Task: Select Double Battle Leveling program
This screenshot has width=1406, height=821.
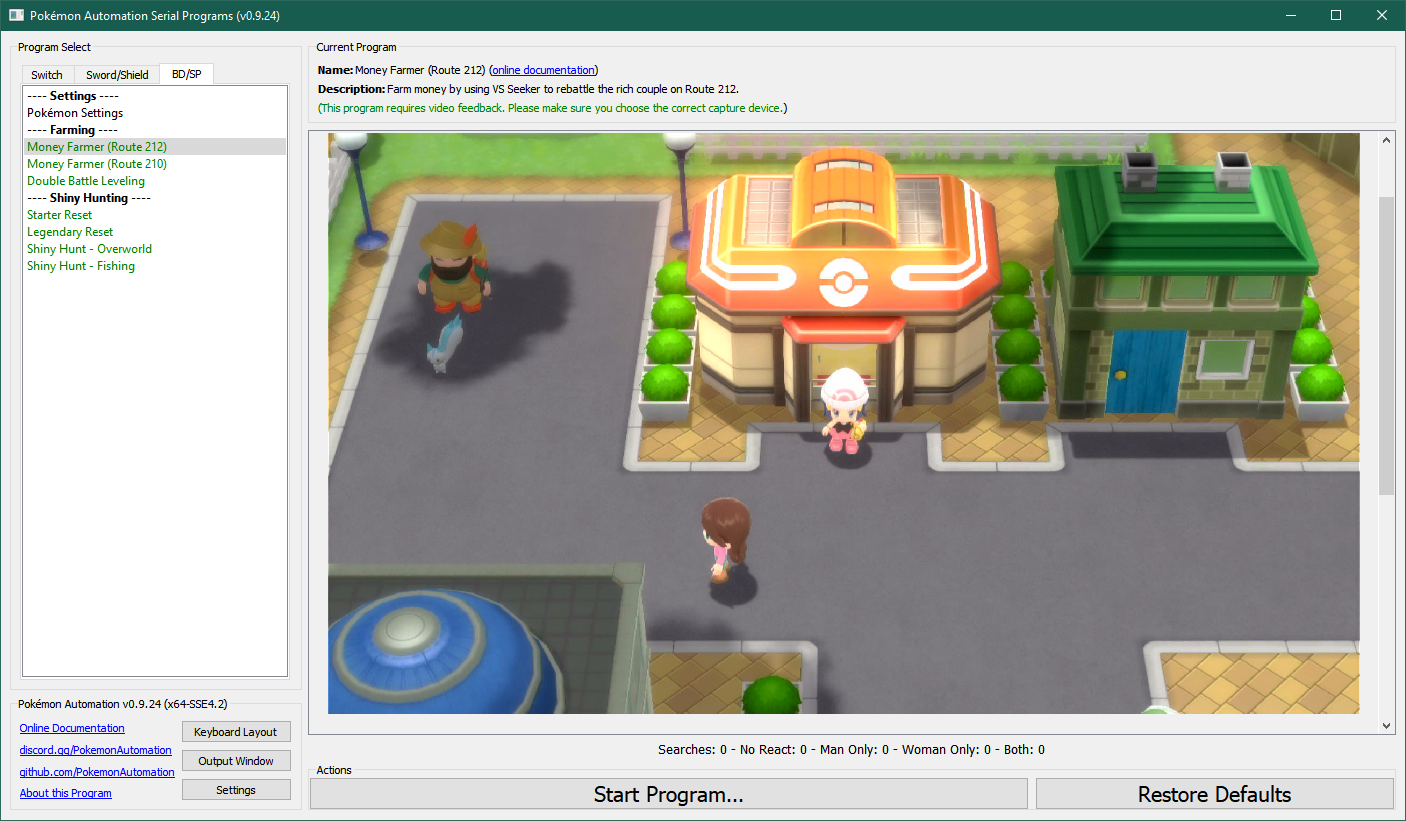Action: pos(86,181)
